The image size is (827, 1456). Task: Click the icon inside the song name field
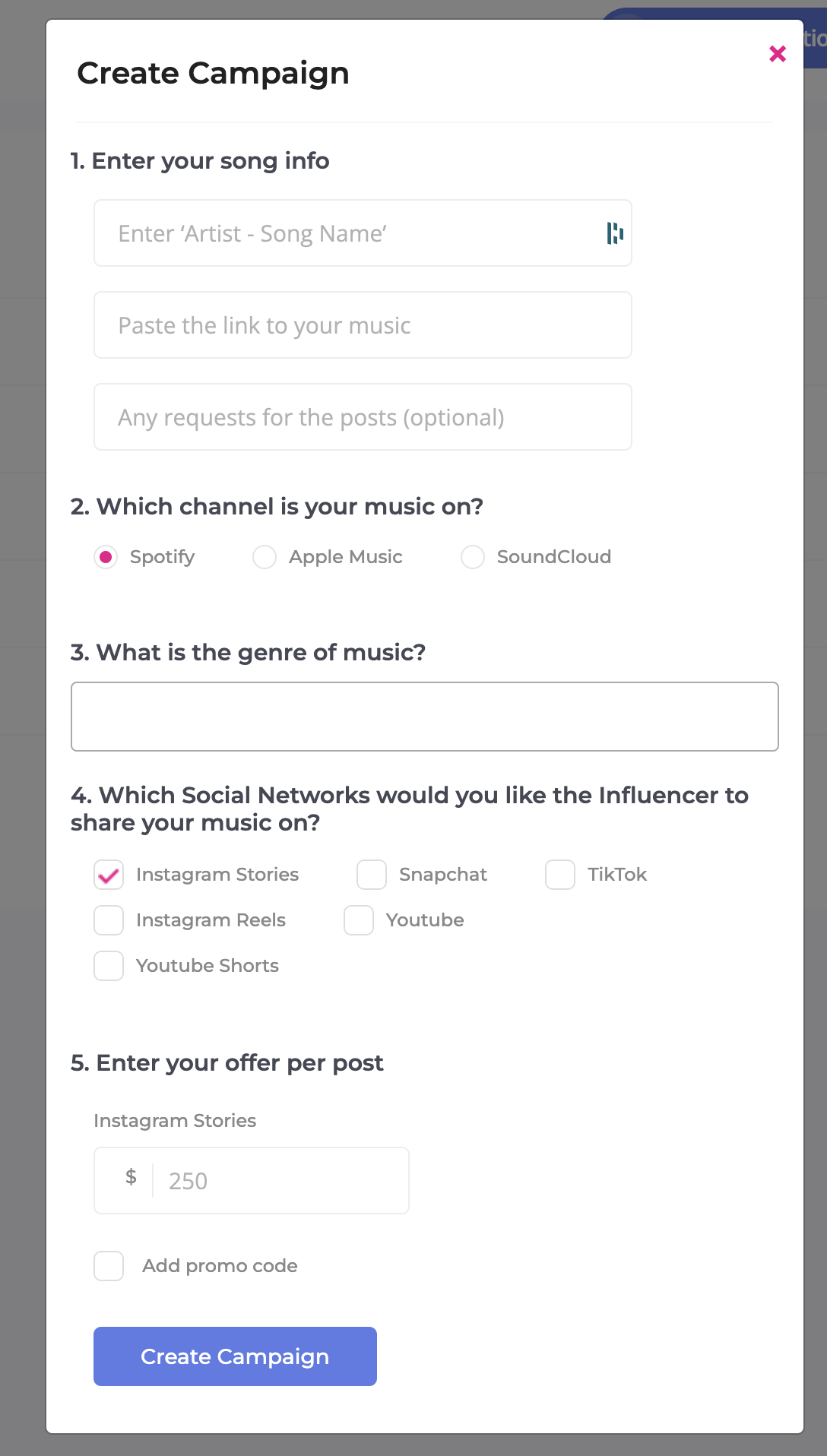(615, 233)
